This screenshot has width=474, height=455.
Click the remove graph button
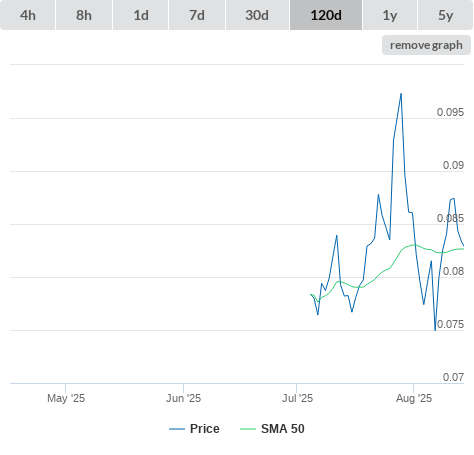pyautogui.click(x=426, y=45)
